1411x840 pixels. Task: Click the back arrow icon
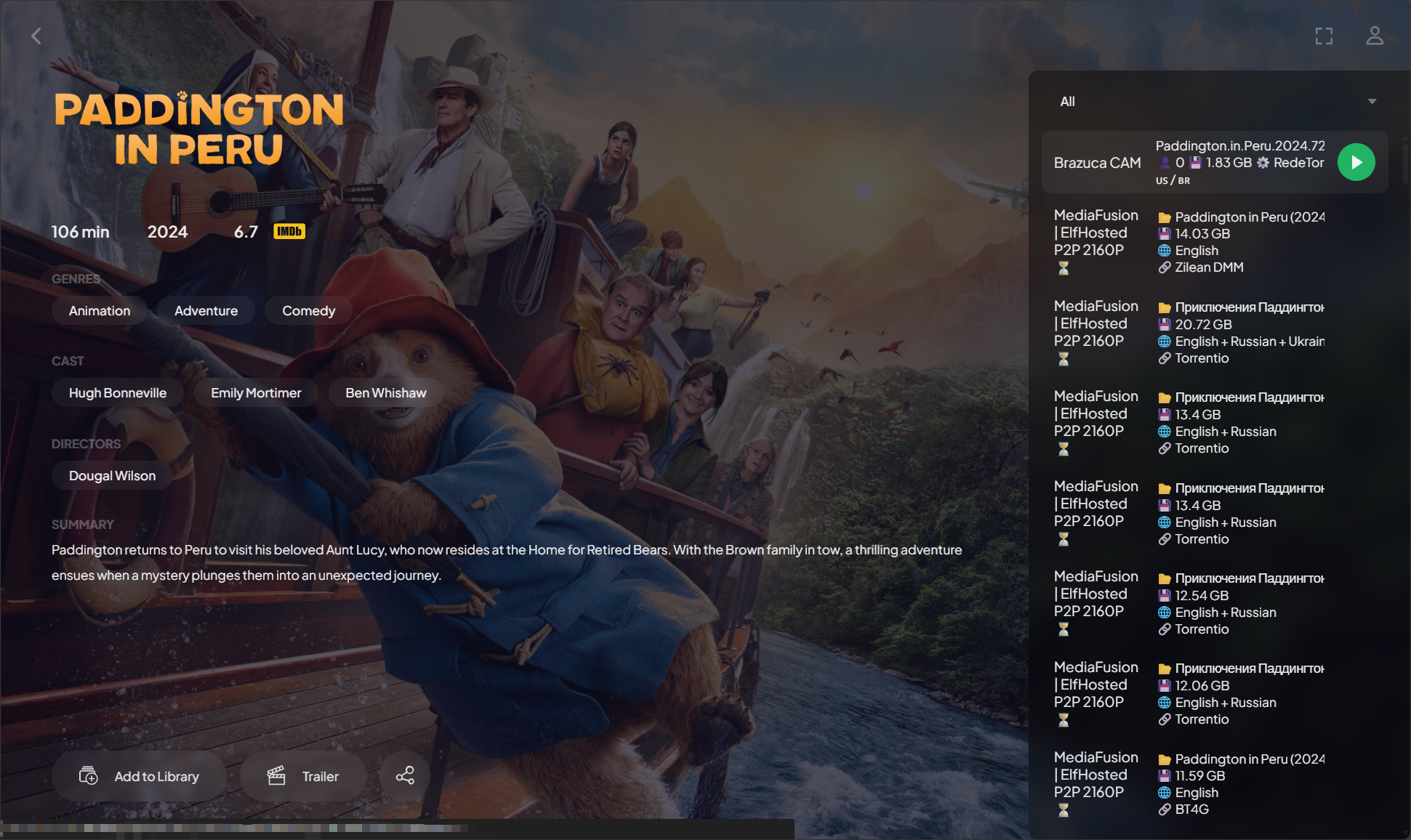point(36,36)
